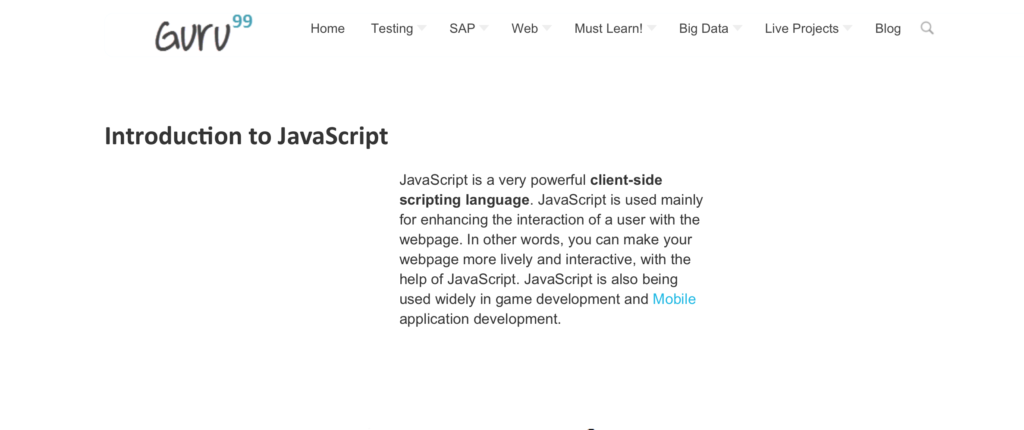Click the Big Data menu label
Screen dimensions: 1024x430
[x=703, y=29]
